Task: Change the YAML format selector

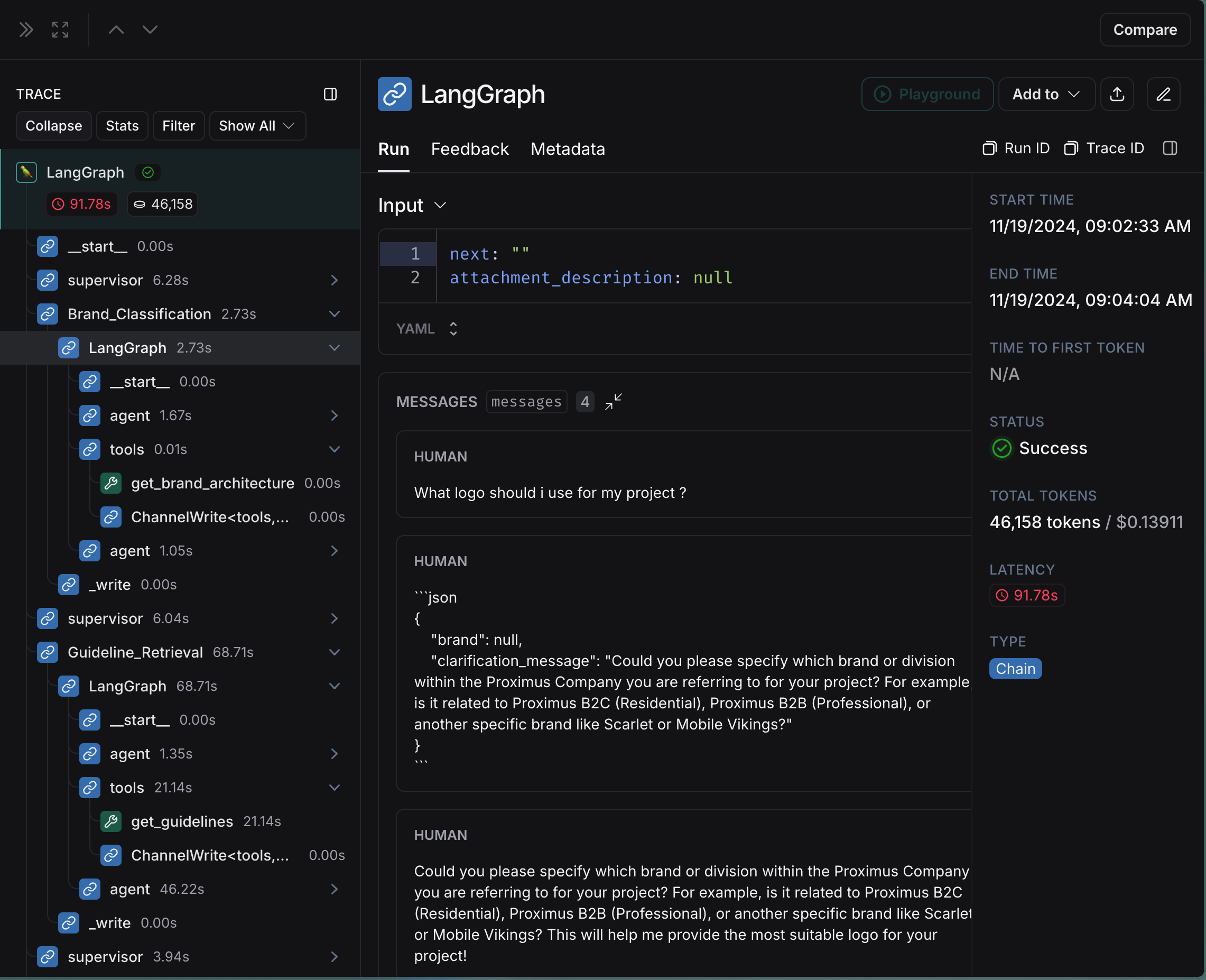Action: (x=426, y=329)
